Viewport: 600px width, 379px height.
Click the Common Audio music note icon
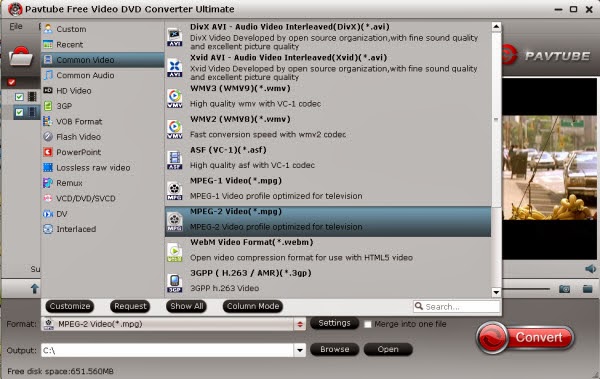[48, 75]
